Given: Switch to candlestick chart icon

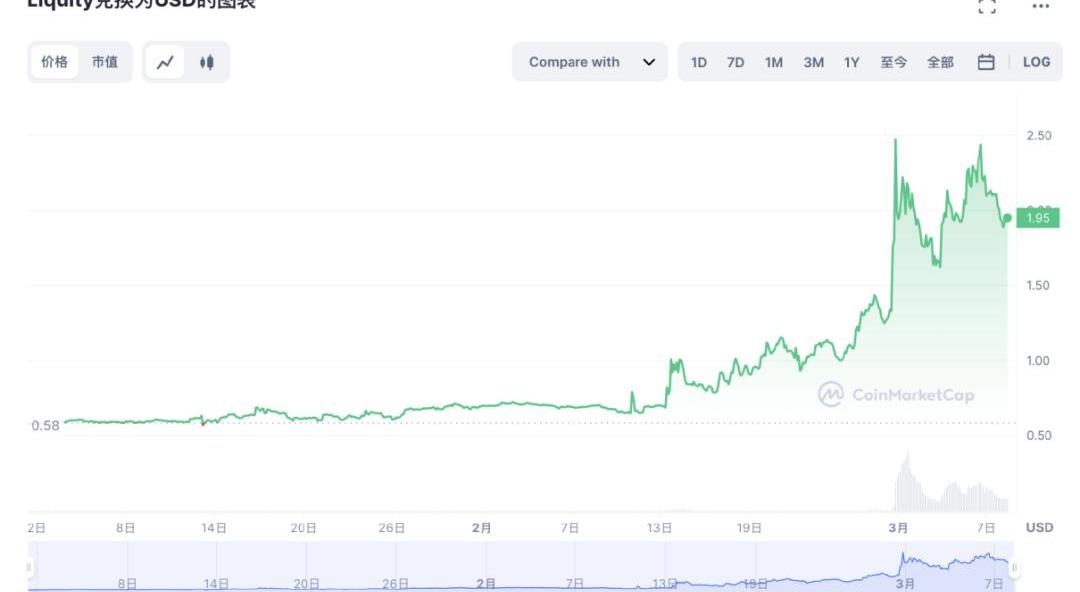Looking at the screenshot, I should click(207, 62).
